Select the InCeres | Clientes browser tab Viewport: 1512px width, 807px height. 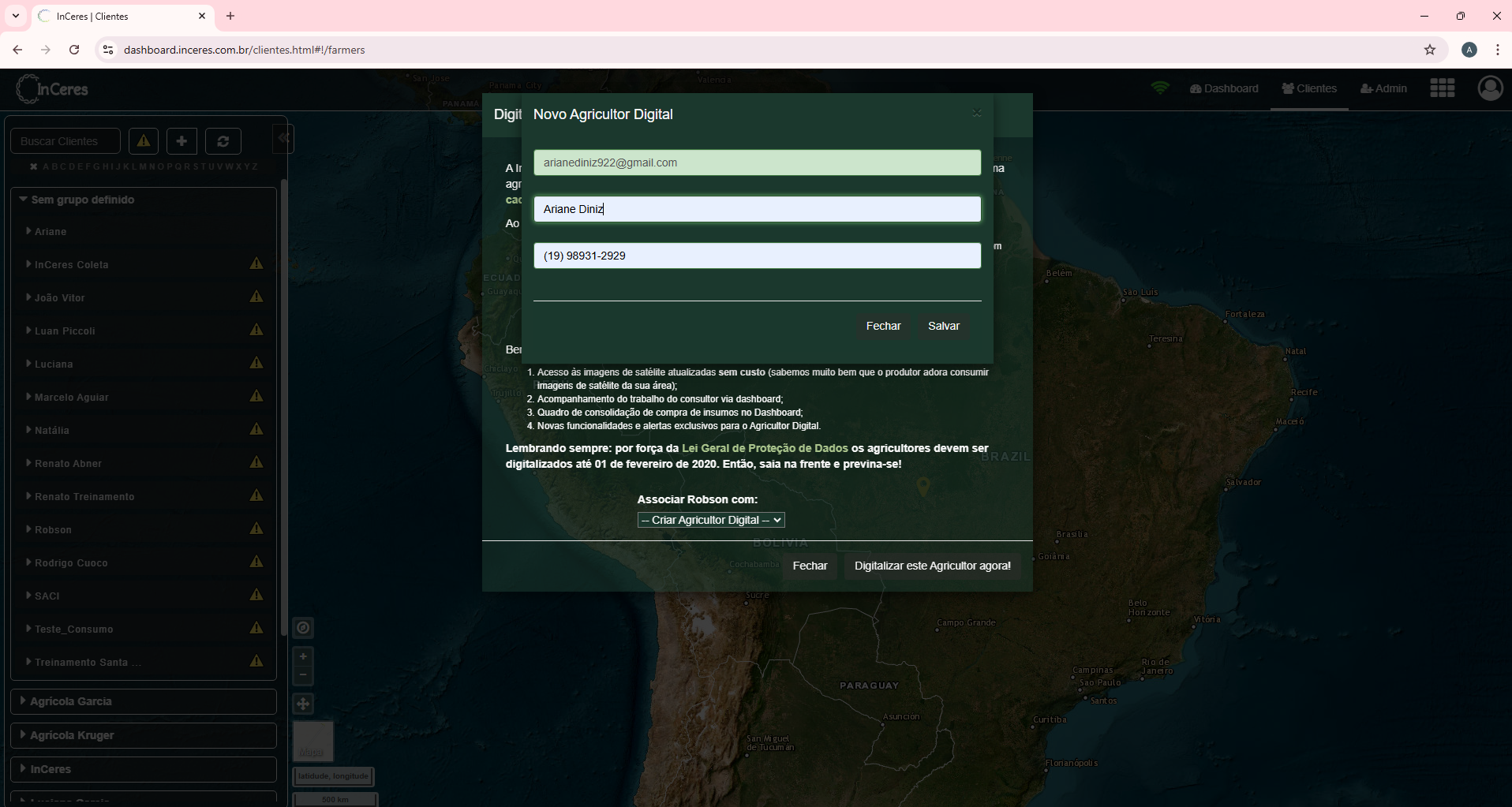click(122, 16)
